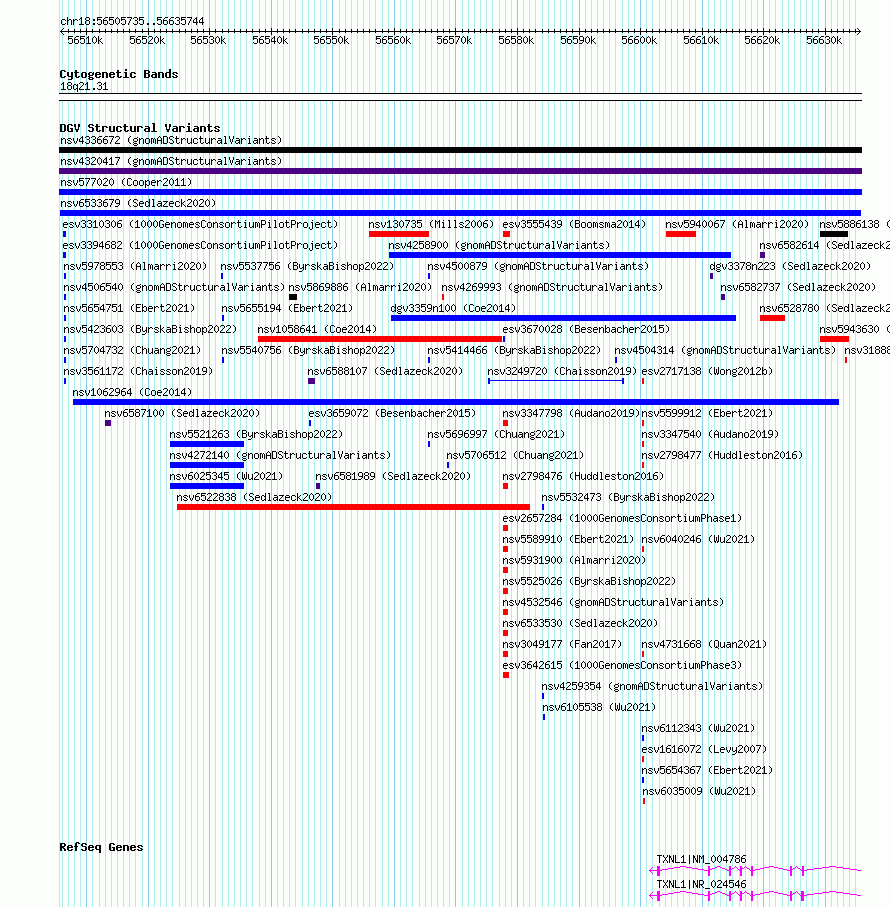Viewport: 890px width, 907px height.
Task: Click esv3659072 (Besenbacher2015) label
Action: 392,413
